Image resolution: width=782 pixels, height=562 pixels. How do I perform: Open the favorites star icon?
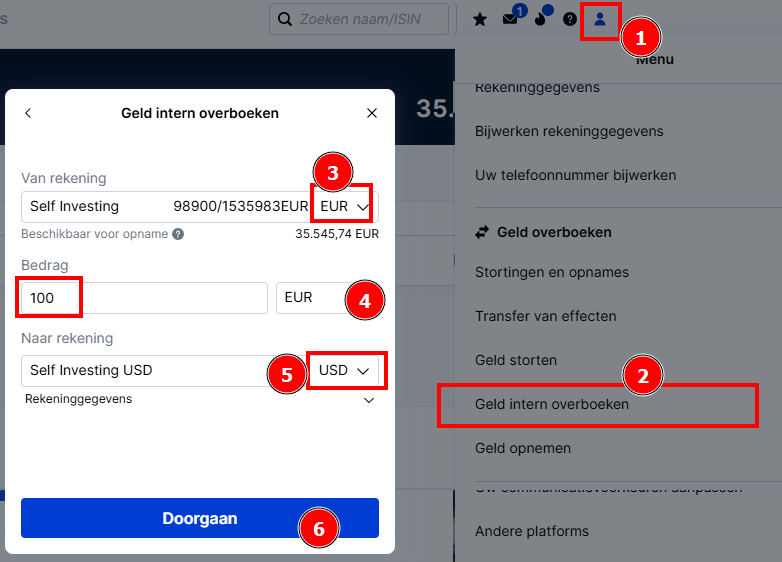click(480, 19)
